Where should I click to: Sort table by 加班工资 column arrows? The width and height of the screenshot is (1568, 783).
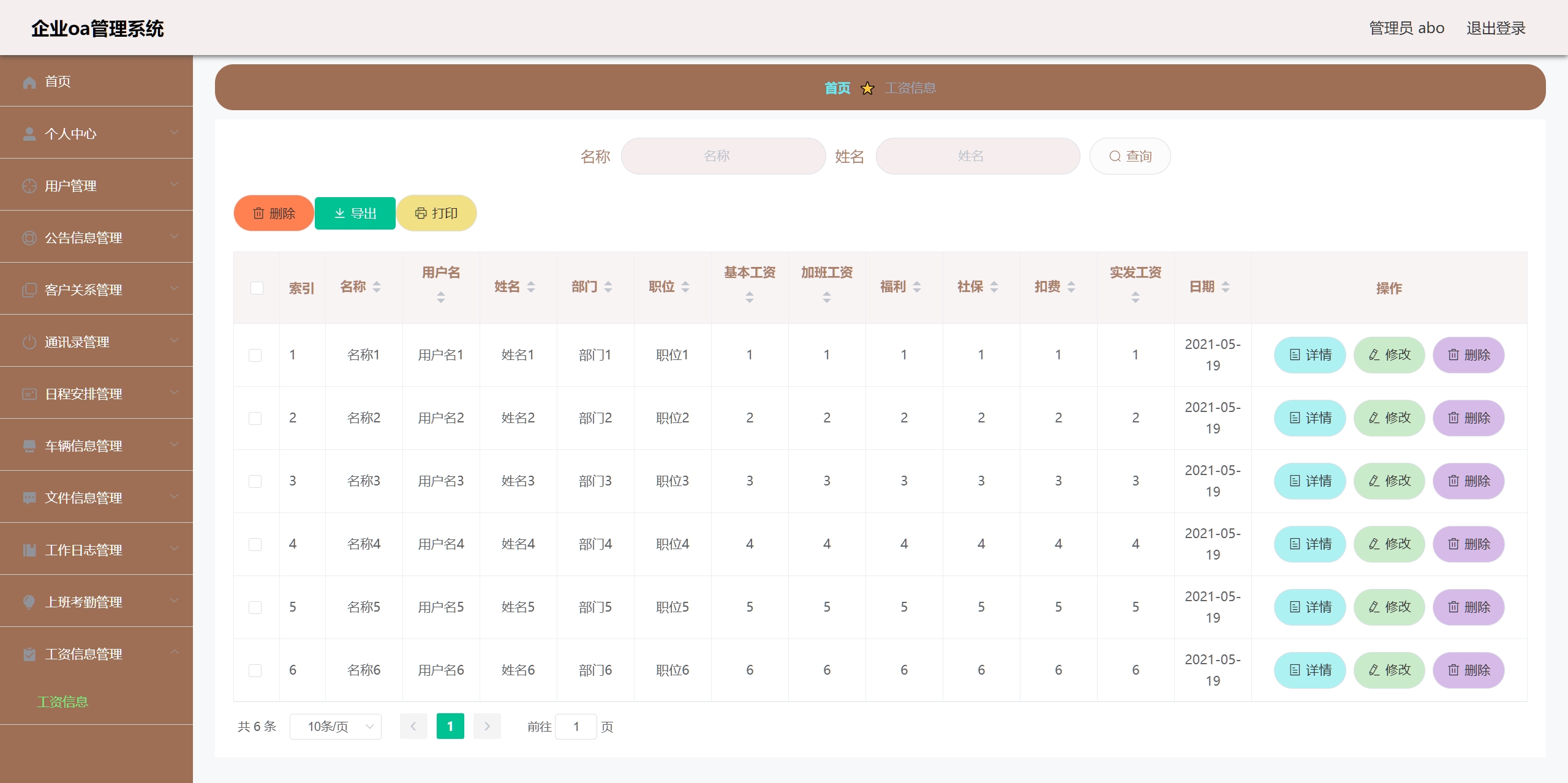[827, 298]
